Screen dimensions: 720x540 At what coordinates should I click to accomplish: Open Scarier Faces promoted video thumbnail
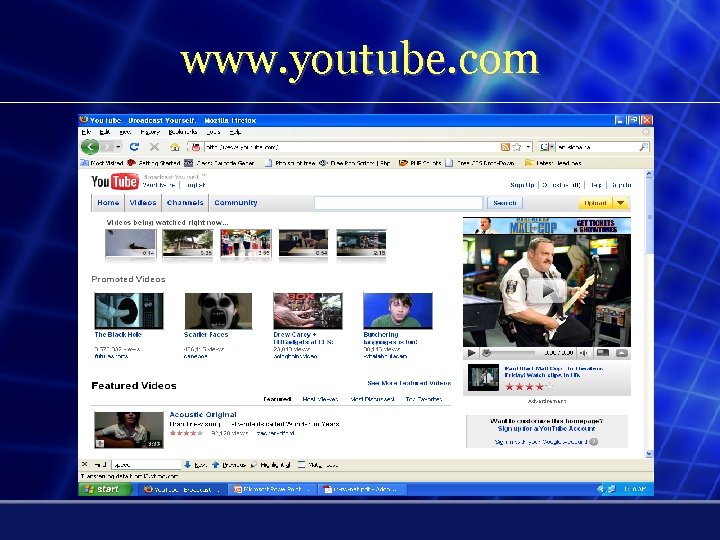(x=218, y=311)
